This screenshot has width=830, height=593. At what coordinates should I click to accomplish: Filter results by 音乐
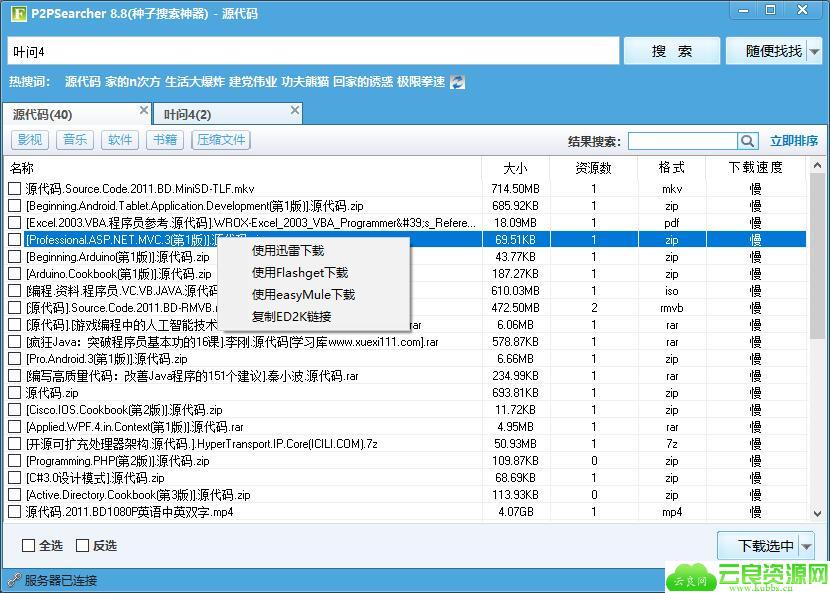(x=75, y=140)
